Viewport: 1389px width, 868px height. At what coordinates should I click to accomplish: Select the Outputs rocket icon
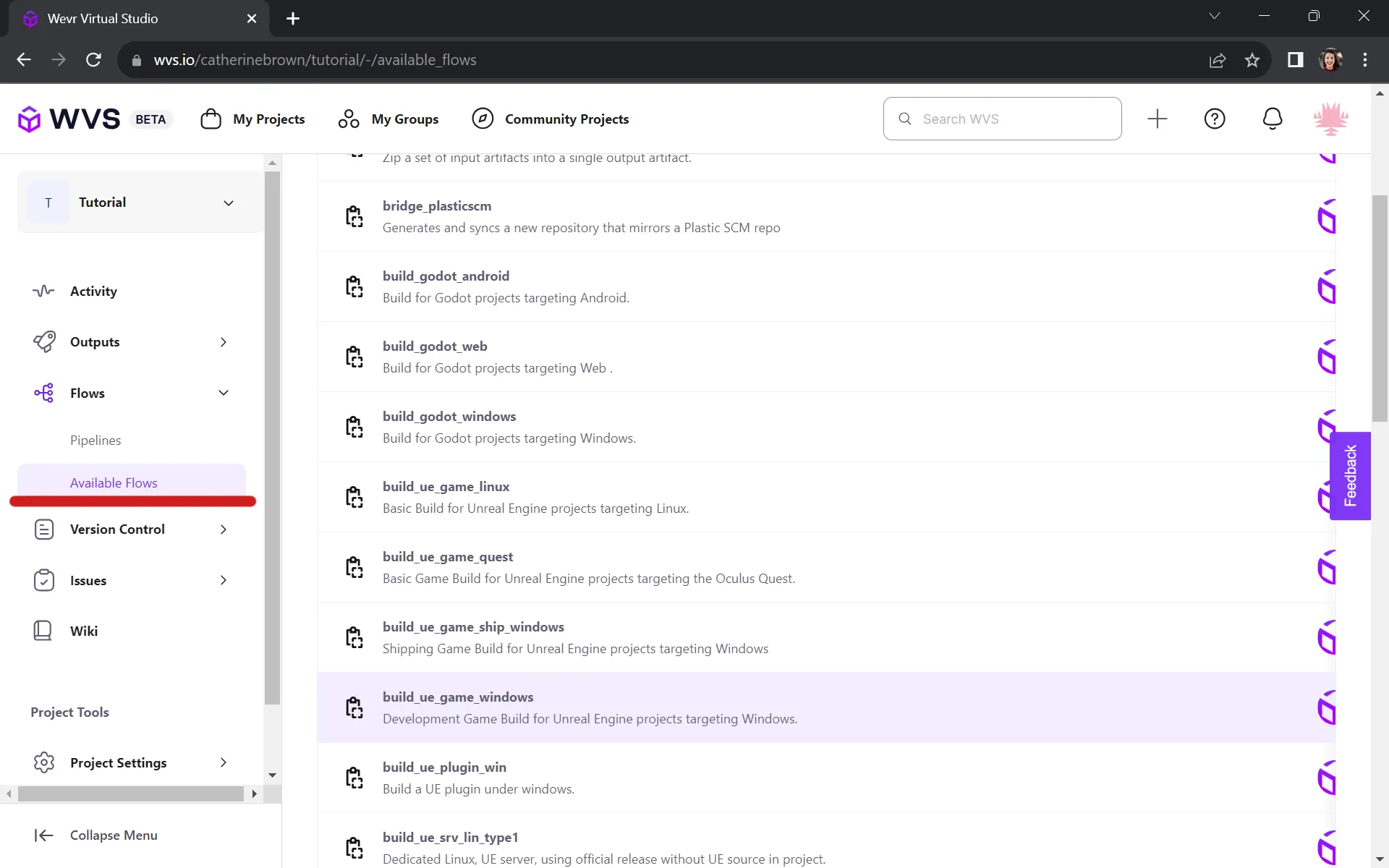(x=43, y=341)
